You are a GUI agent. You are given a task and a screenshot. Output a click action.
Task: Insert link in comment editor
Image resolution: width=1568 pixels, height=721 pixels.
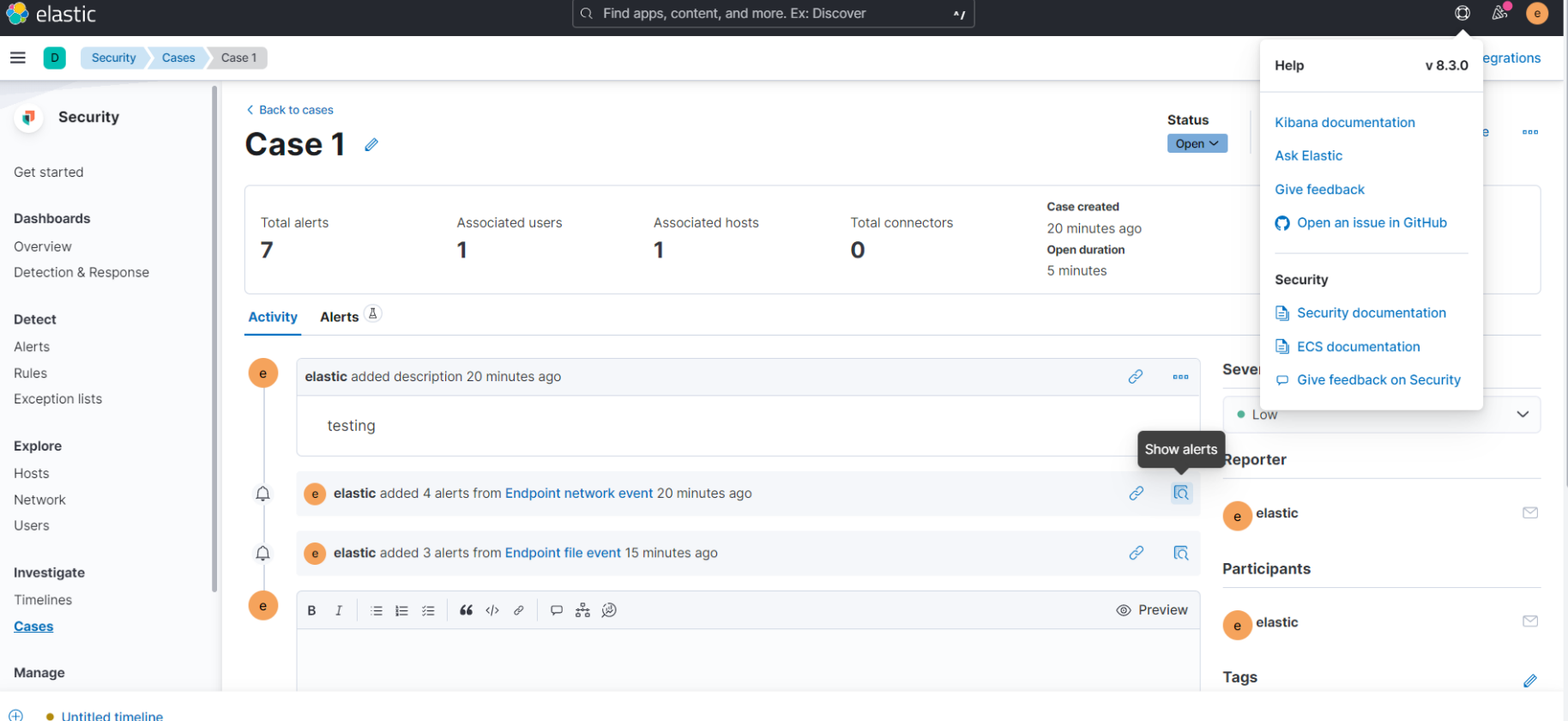pyautogui.click(x=519, y=610)
